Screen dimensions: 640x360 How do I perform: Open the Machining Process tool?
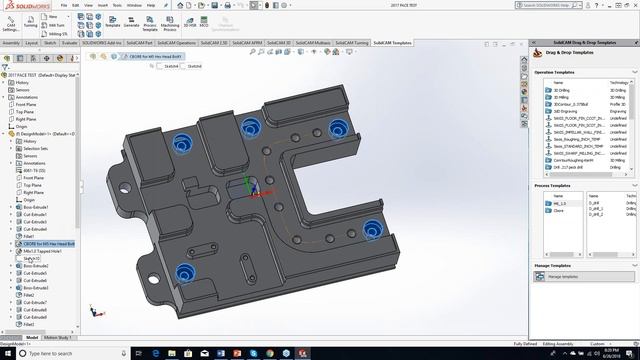pyautogui.click(x=170, y=24)
